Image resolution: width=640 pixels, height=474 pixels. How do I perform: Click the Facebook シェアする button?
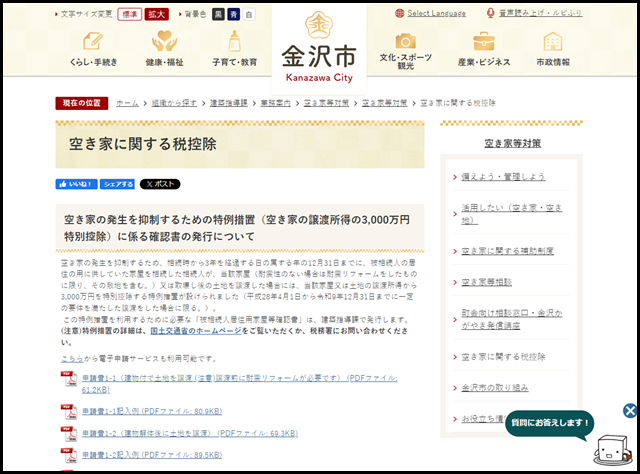point(117,184)
